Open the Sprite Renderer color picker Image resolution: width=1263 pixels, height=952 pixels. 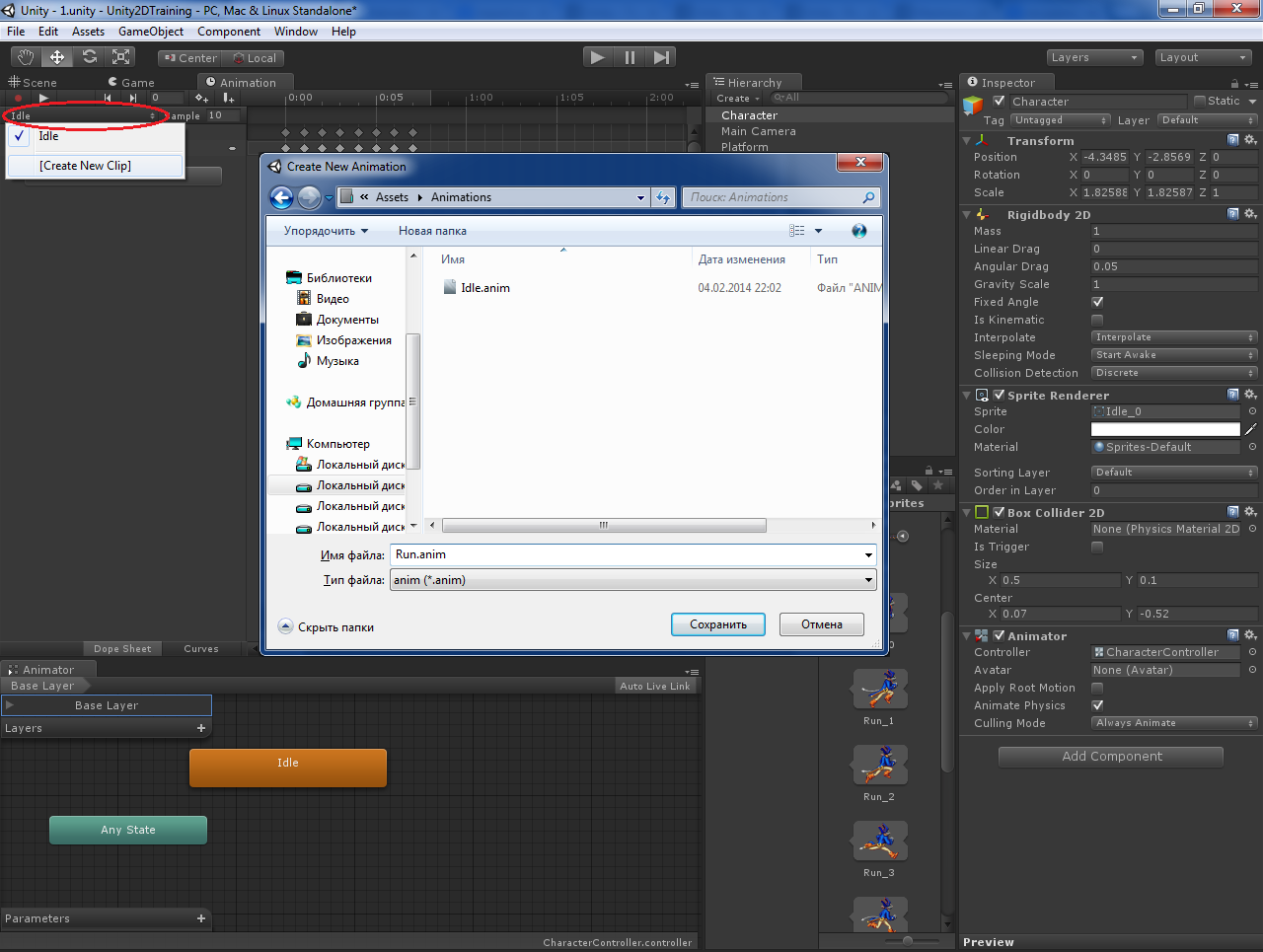click(1164, 429)
